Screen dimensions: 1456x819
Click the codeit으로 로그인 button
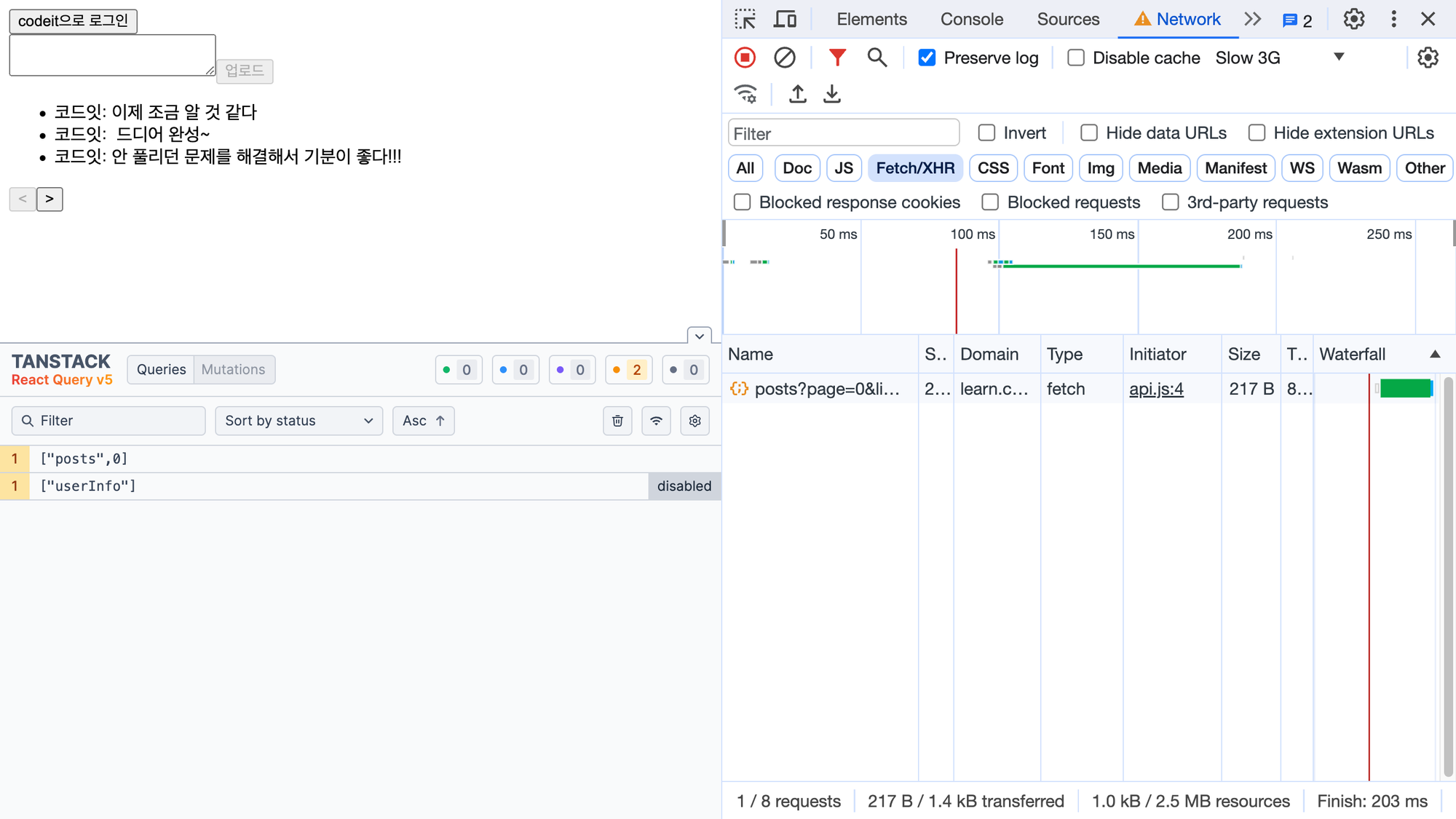click(73, 20)
